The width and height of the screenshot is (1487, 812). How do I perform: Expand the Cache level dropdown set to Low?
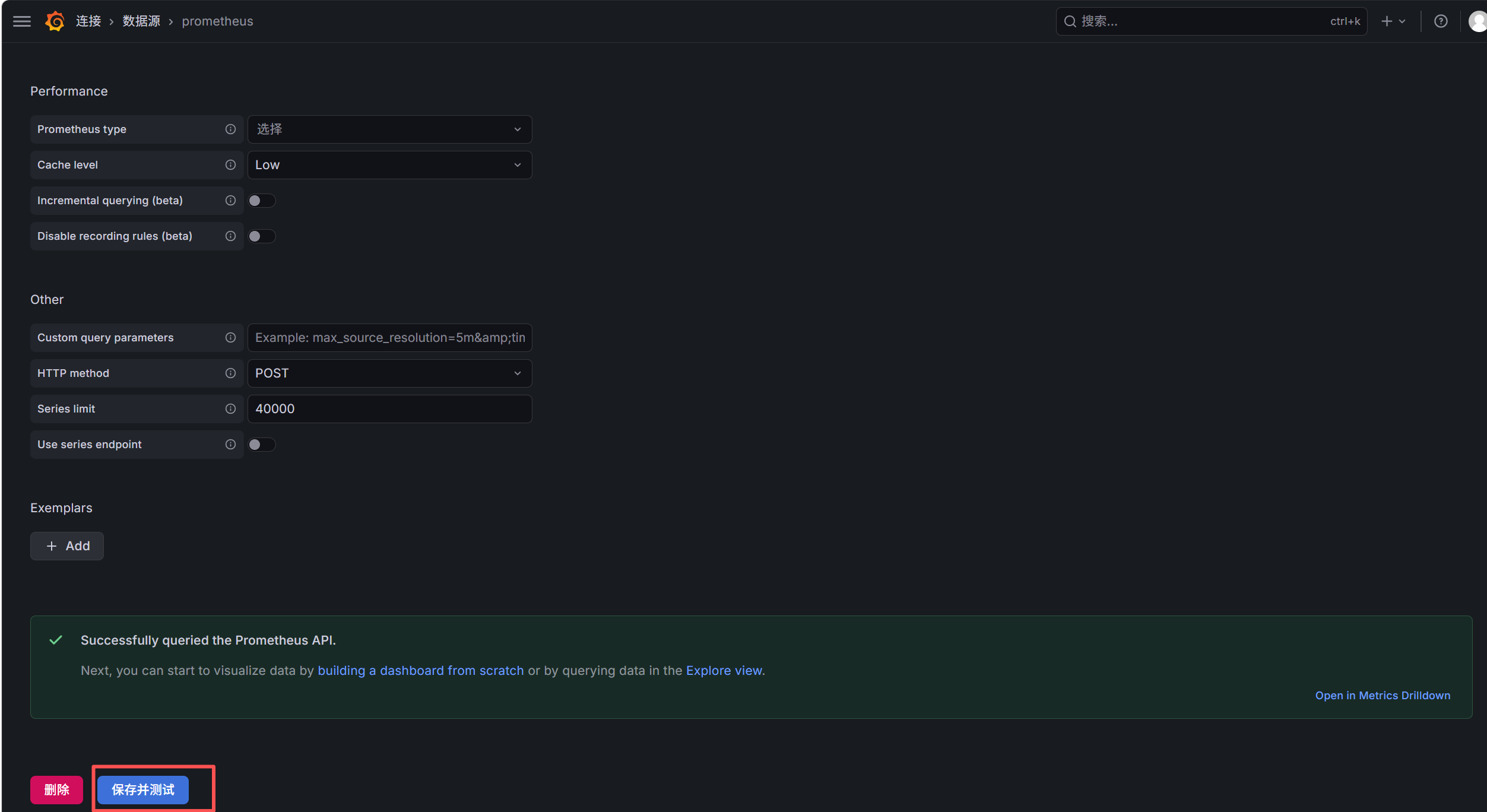389,165
